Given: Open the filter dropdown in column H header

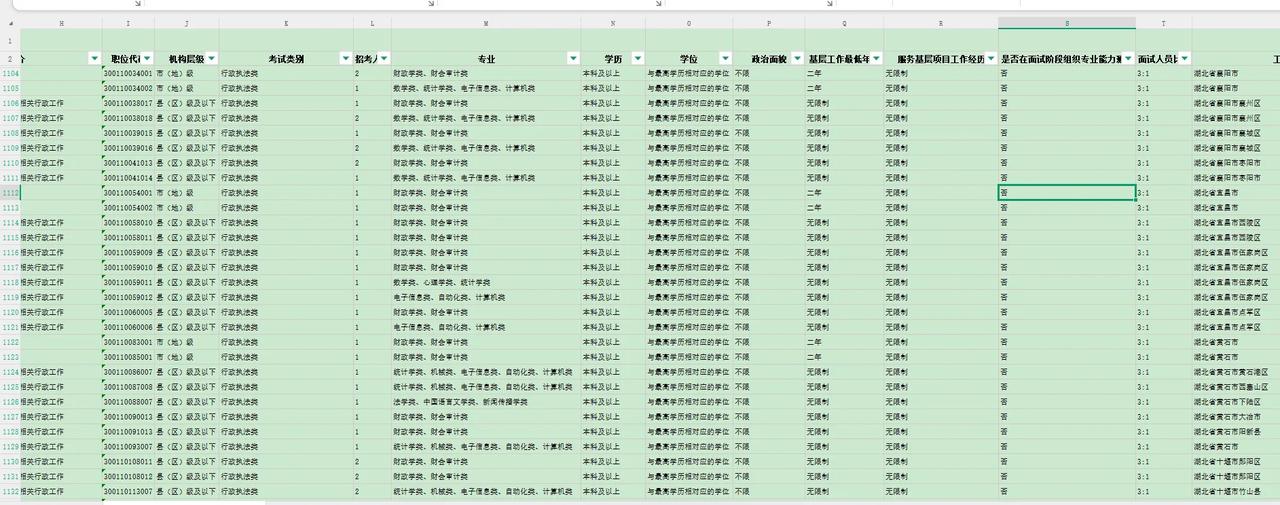Looking at the screenshot, I should click(94, 59).
